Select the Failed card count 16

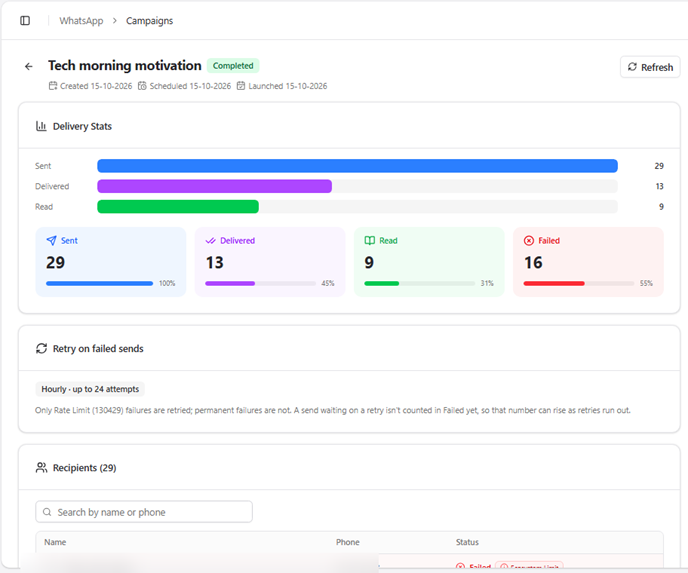(x=533, y=262)
